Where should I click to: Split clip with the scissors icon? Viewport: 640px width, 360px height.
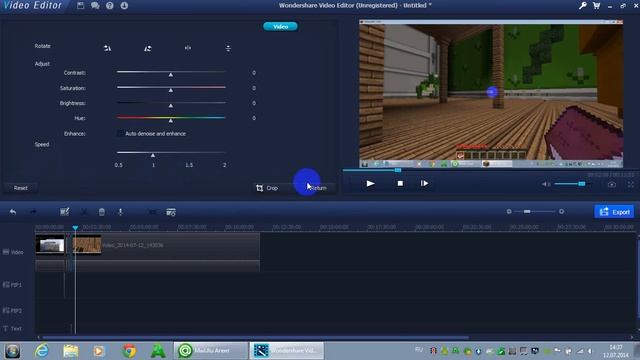[84, 212]
